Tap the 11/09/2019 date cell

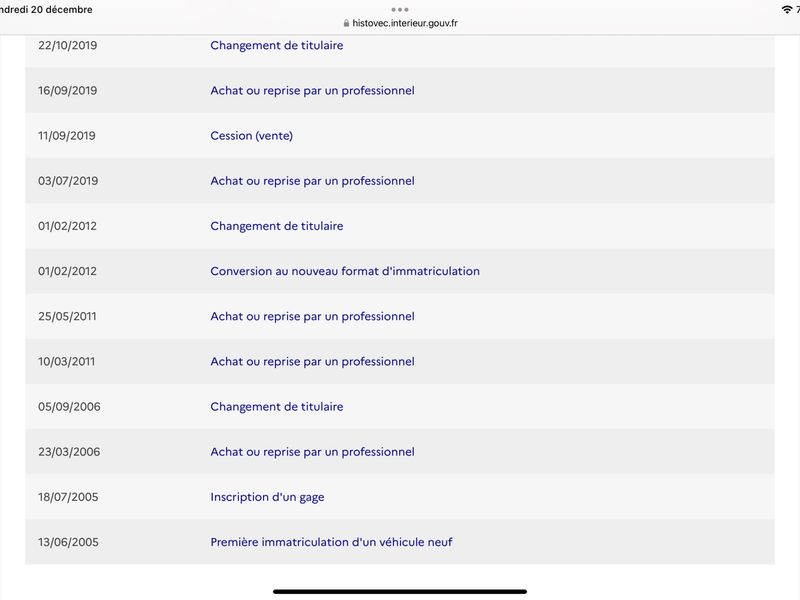tap(67, 136)
